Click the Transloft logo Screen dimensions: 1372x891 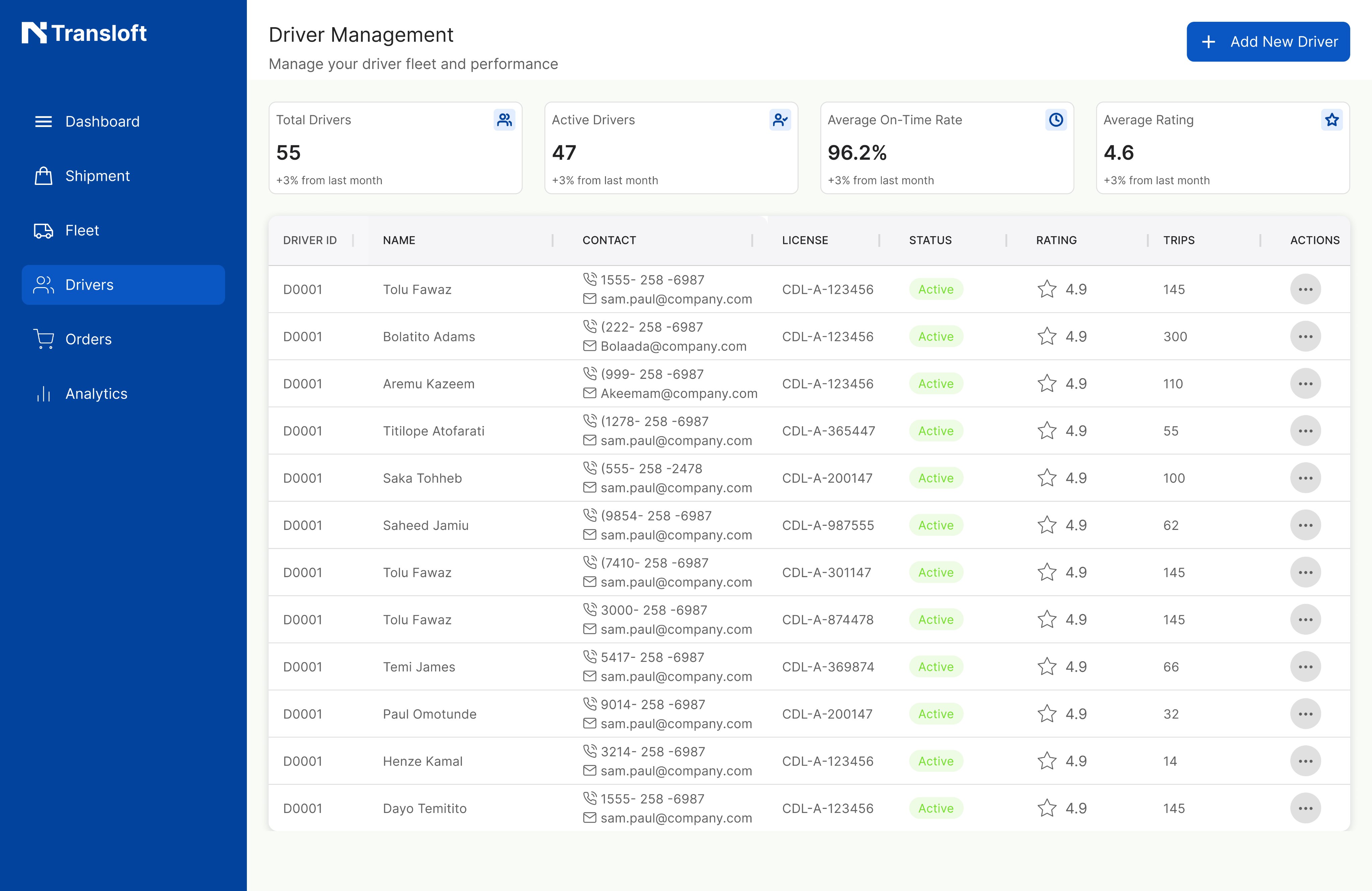[84, 33]
